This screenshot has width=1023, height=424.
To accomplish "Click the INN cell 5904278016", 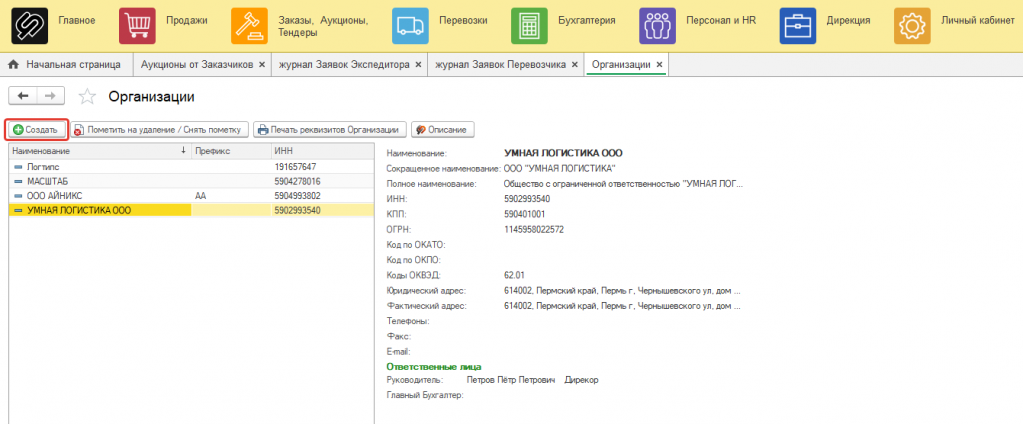I will [x=298, y=181].
